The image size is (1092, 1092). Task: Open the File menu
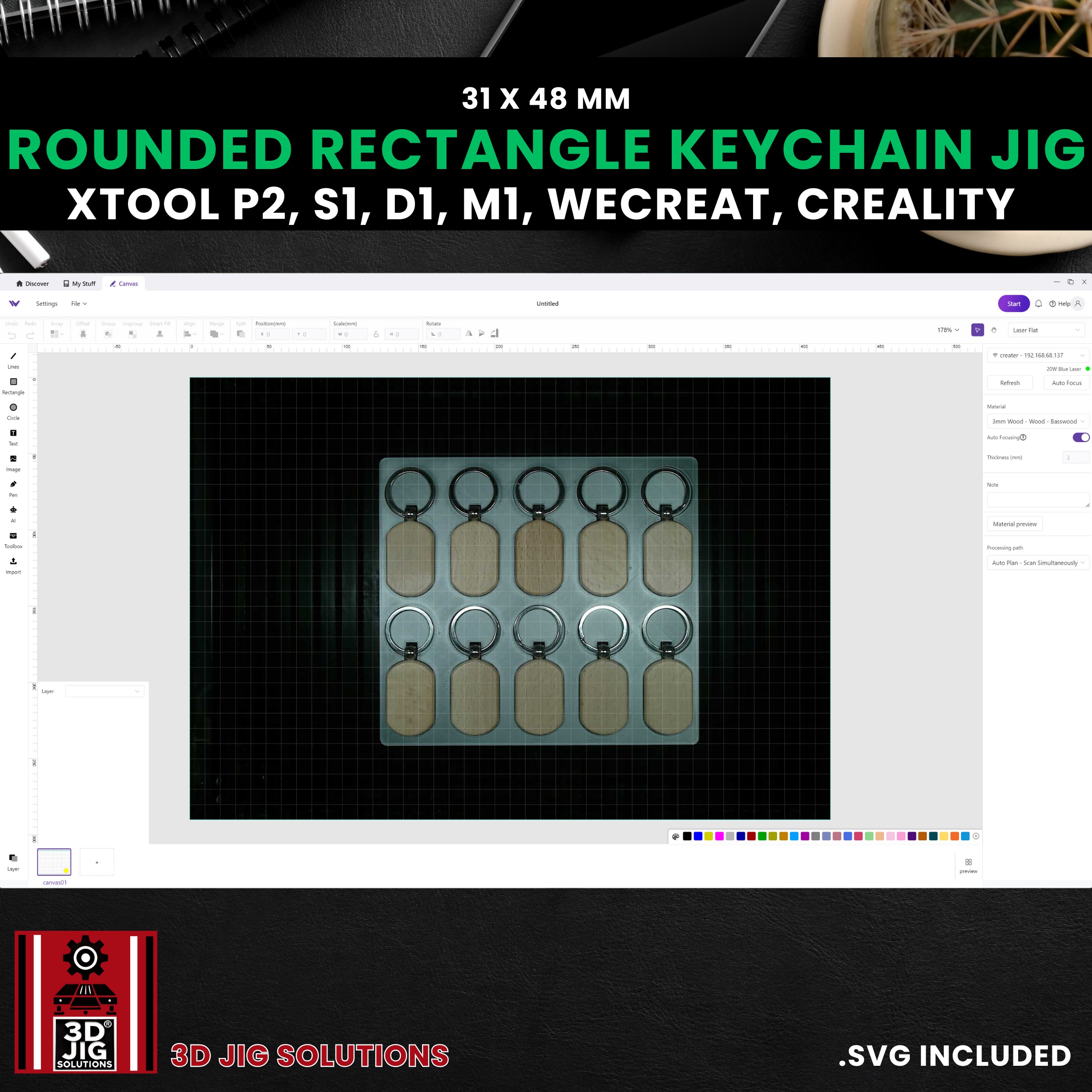pyautogui.click(x=79, y=304)
